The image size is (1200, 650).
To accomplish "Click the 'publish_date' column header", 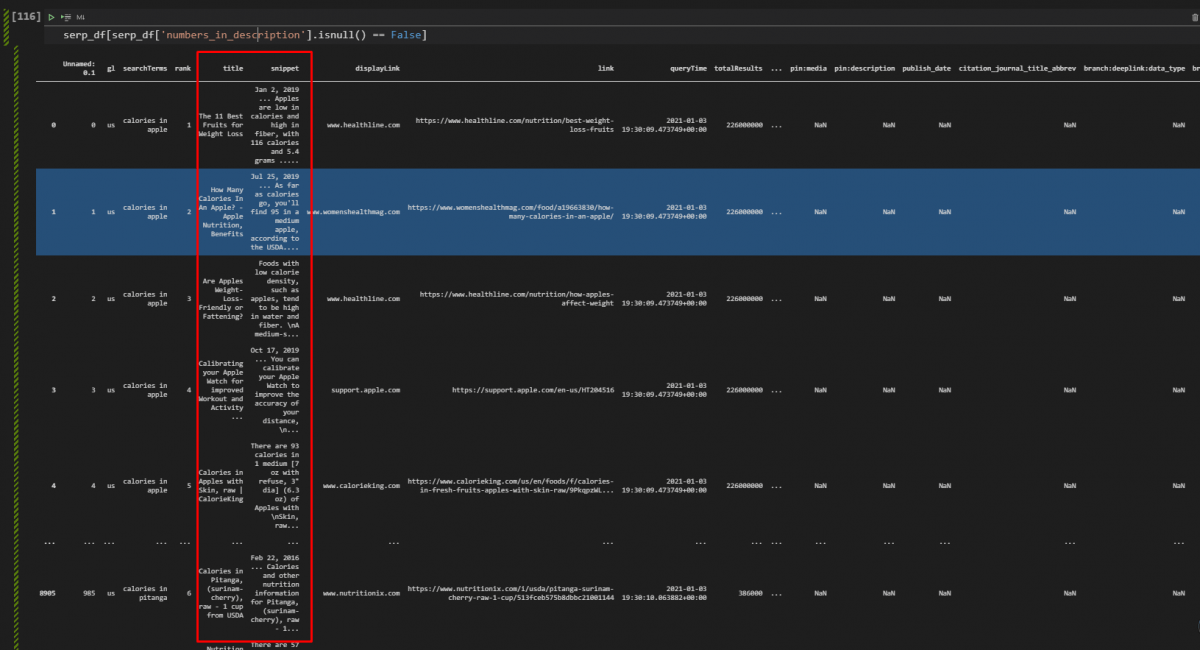I will point(928,68).
